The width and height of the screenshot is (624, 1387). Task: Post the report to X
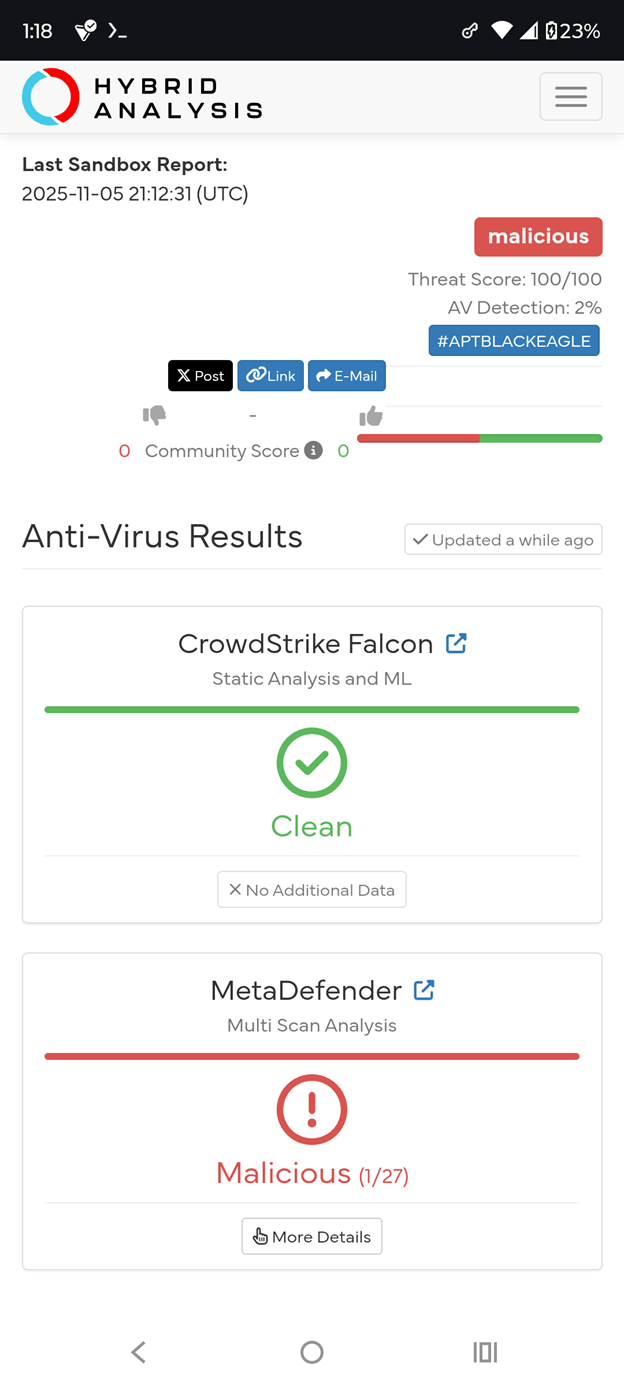(x=200, y=376)
